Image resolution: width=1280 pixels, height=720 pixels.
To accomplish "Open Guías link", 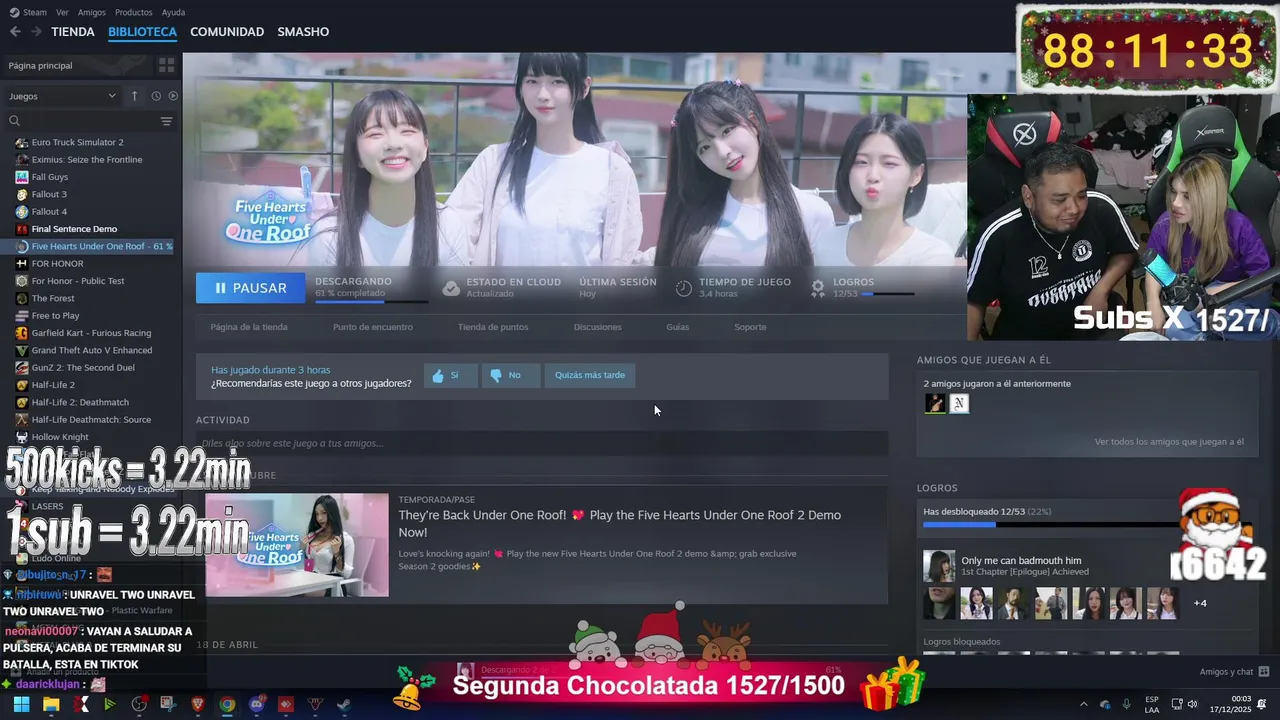I will click(678, 327).
